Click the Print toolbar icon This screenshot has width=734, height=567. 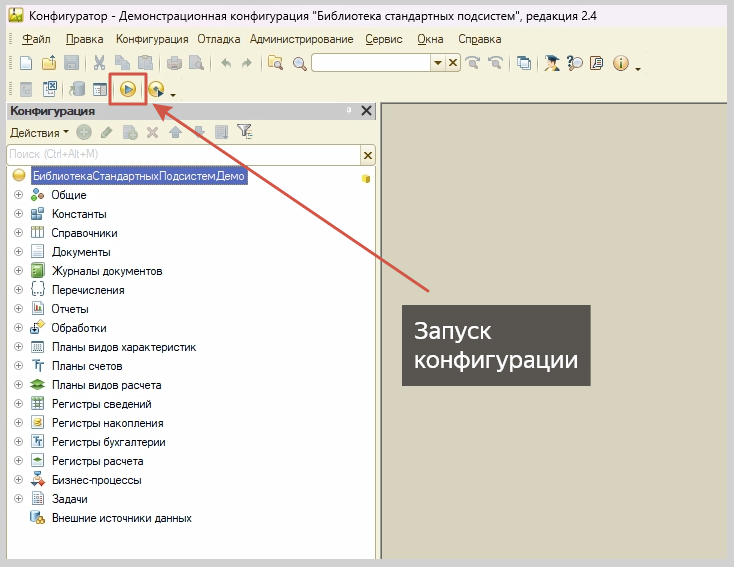(175, 63)
